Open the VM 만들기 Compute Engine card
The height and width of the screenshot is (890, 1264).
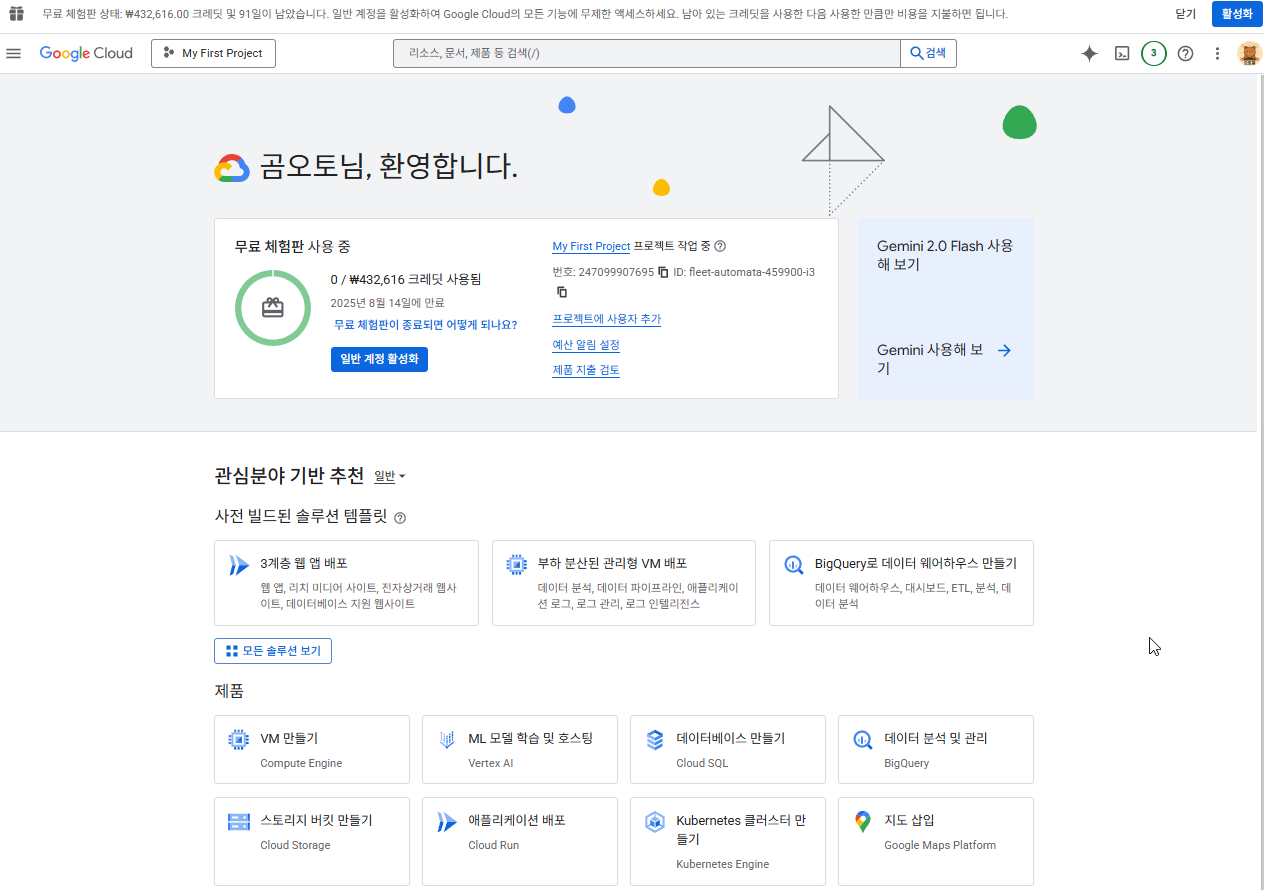pyautogui.click(x=312, y=749)
